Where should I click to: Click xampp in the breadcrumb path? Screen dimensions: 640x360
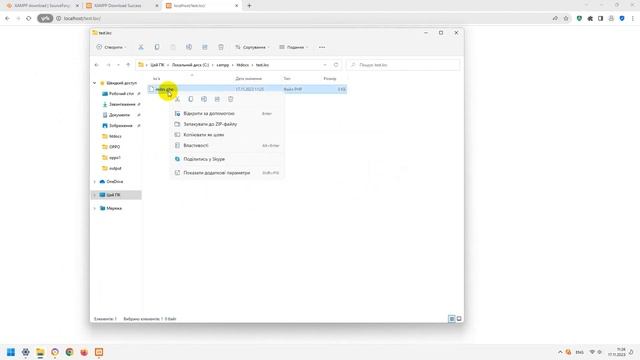click(x=222, y=65)
